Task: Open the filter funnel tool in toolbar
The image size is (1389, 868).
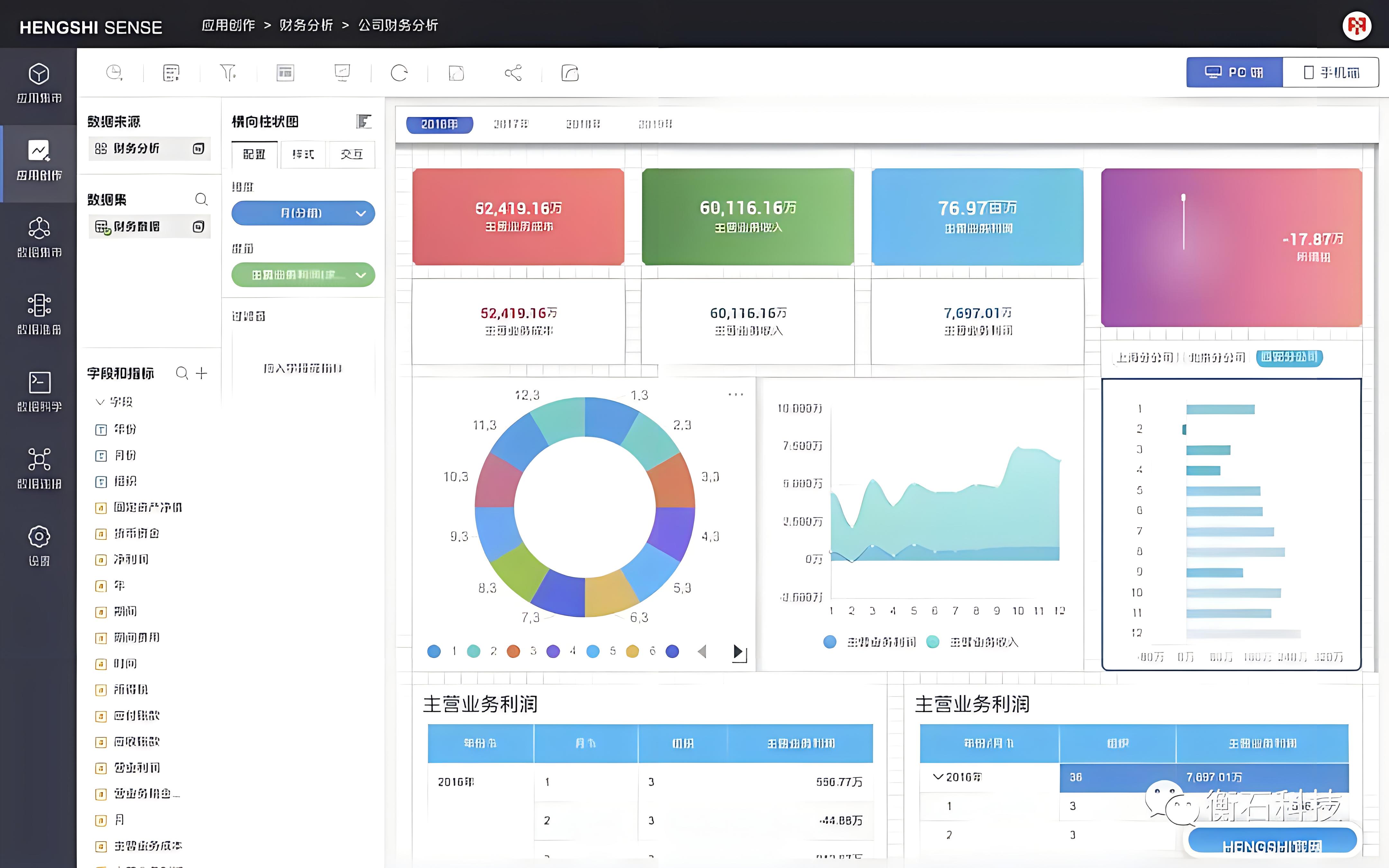Action: pyautogui.click(x=228, y=73)
